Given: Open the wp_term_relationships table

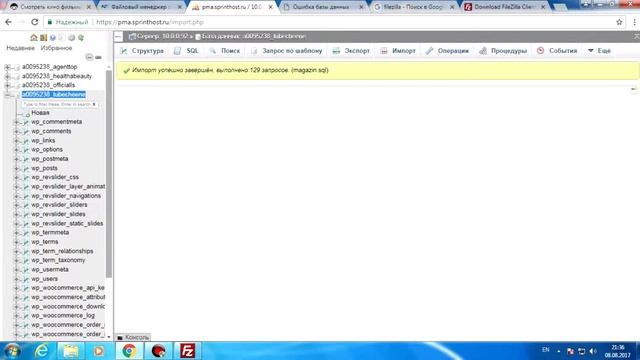Looking at the screenshot, I should (62, 251).
